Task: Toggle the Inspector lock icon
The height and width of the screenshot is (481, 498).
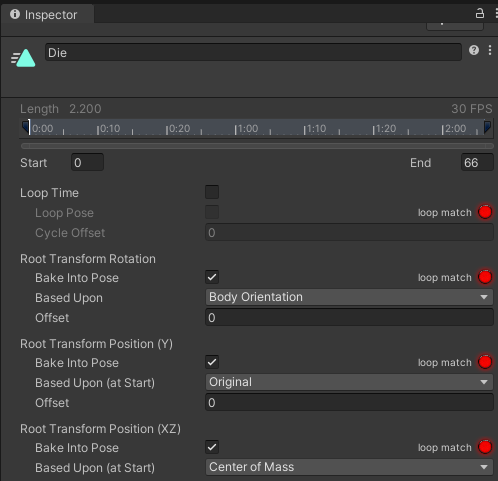Action: [479, 14]
